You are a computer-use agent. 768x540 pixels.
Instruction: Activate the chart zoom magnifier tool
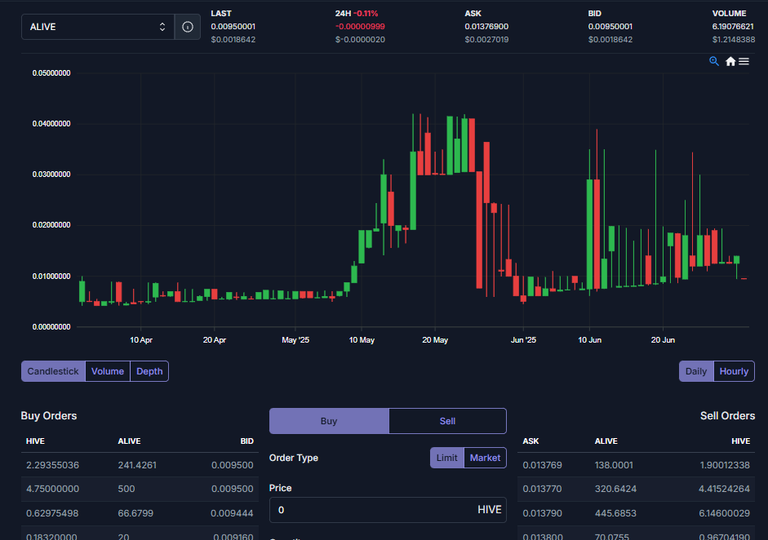[714, 61]
